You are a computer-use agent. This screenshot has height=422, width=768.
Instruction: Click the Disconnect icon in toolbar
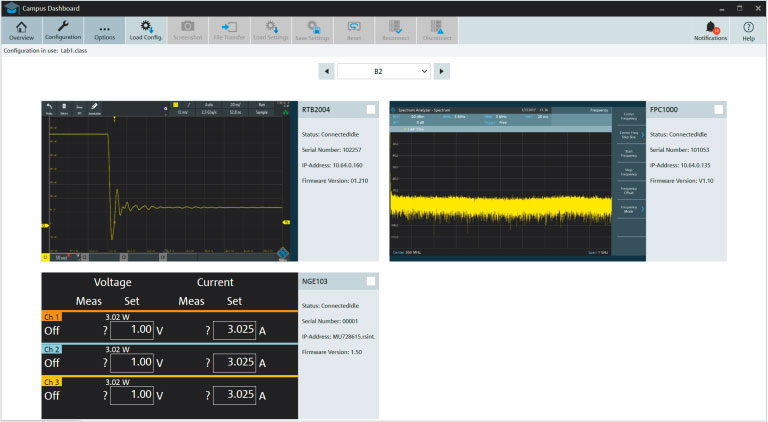coord(437,30)
